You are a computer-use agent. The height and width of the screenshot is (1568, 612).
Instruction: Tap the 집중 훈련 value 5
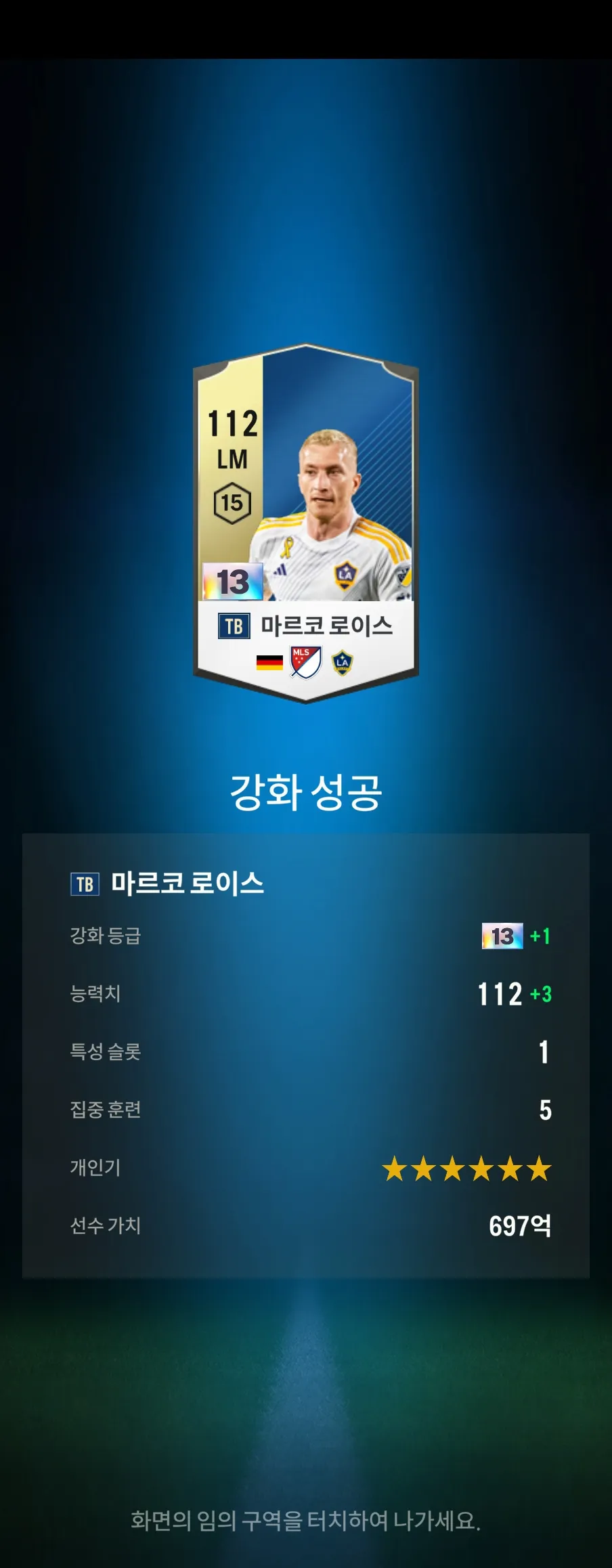tap(545, 1110)
